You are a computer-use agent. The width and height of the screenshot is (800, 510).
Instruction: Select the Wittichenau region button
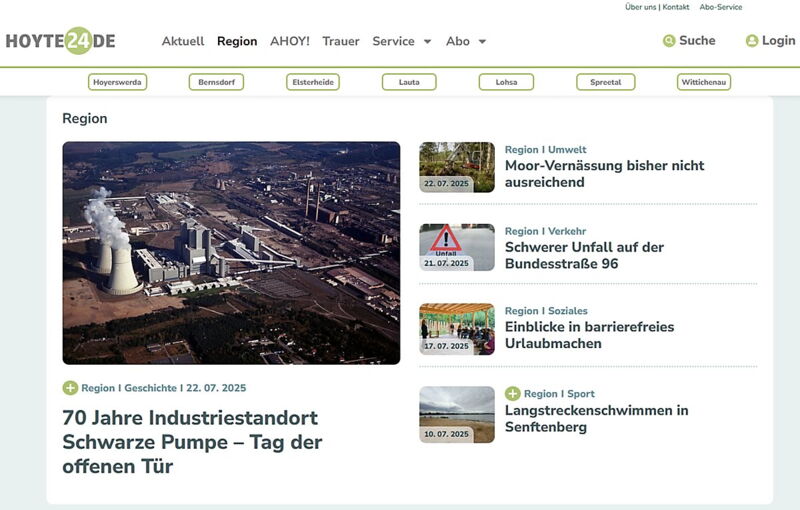[704, 82]
